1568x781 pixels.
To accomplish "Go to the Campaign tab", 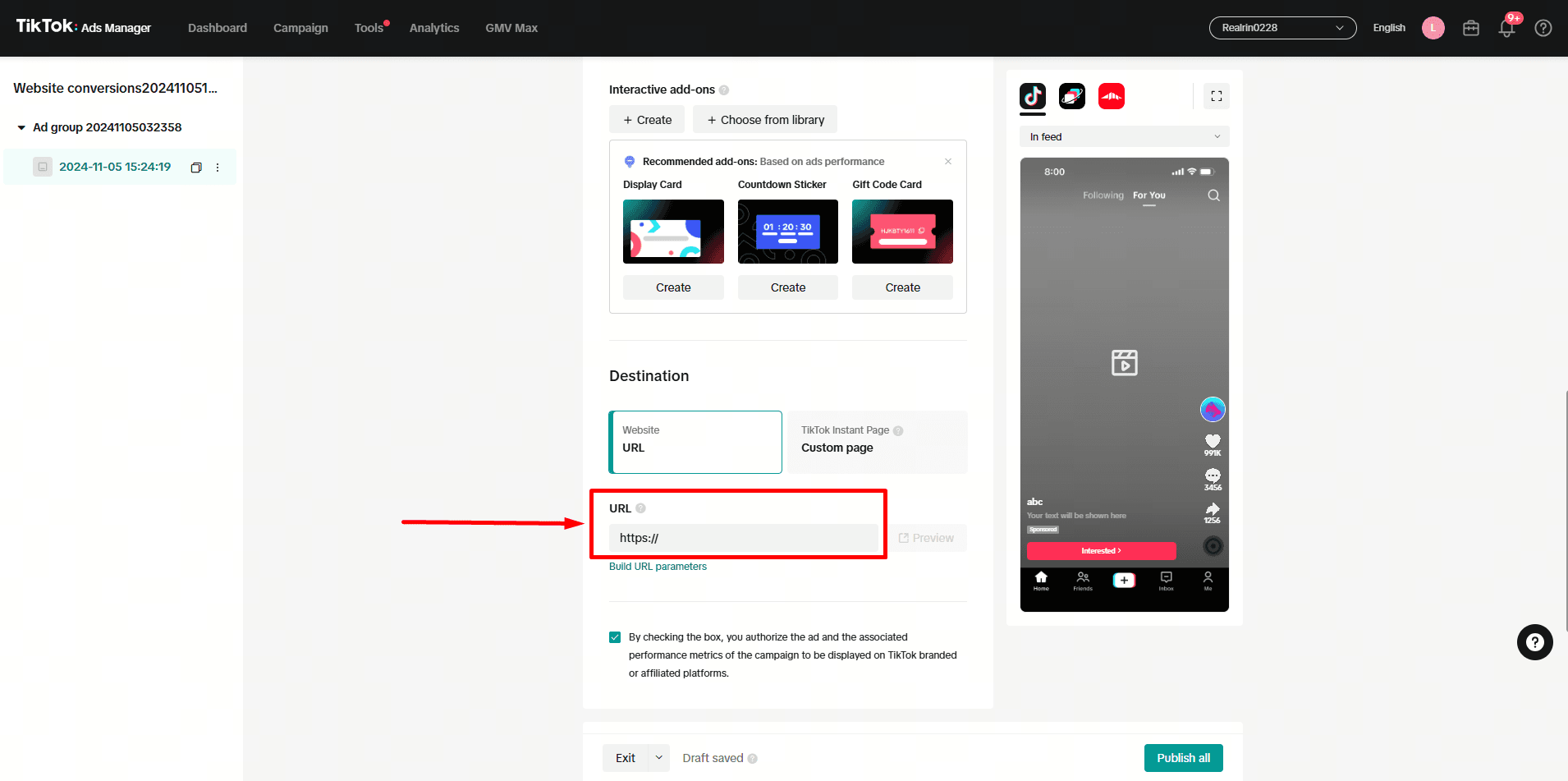I will [x=300, y=28].
